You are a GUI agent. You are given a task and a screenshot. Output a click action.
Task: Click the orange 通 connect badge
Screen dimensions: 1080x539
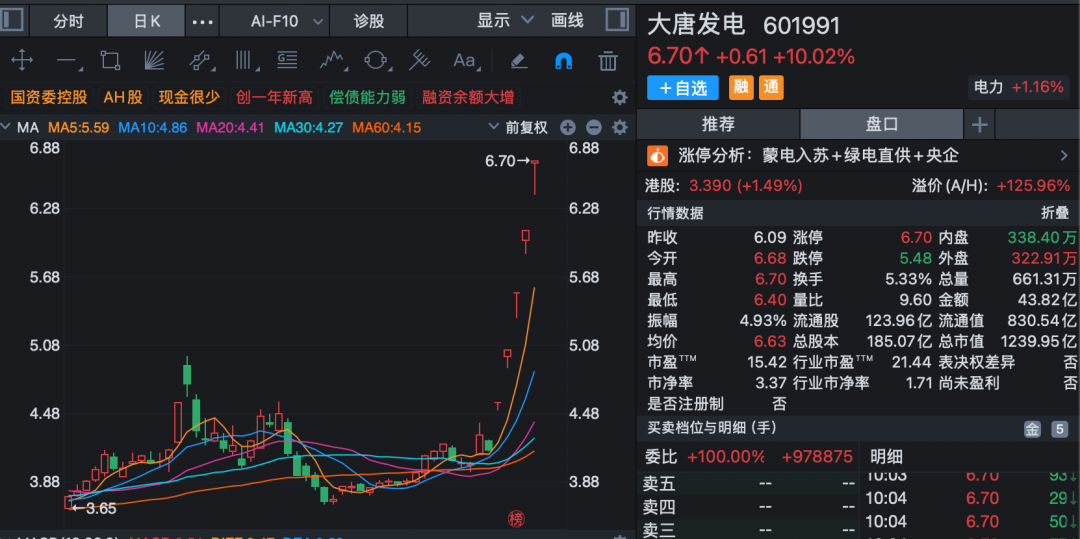click(771, 87)
